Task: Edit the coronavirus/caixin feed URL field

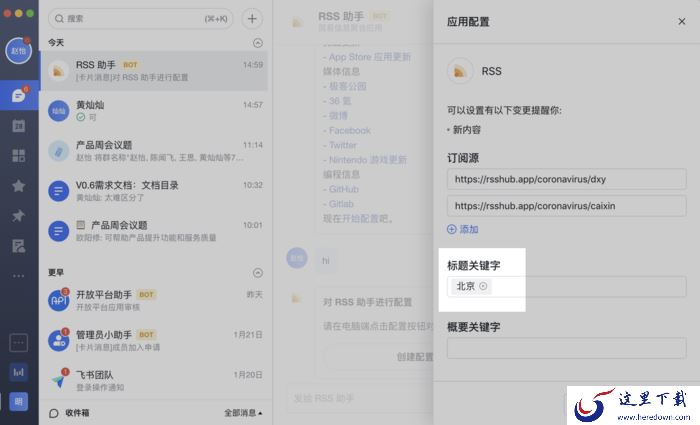Action: [x=567, y=206]
